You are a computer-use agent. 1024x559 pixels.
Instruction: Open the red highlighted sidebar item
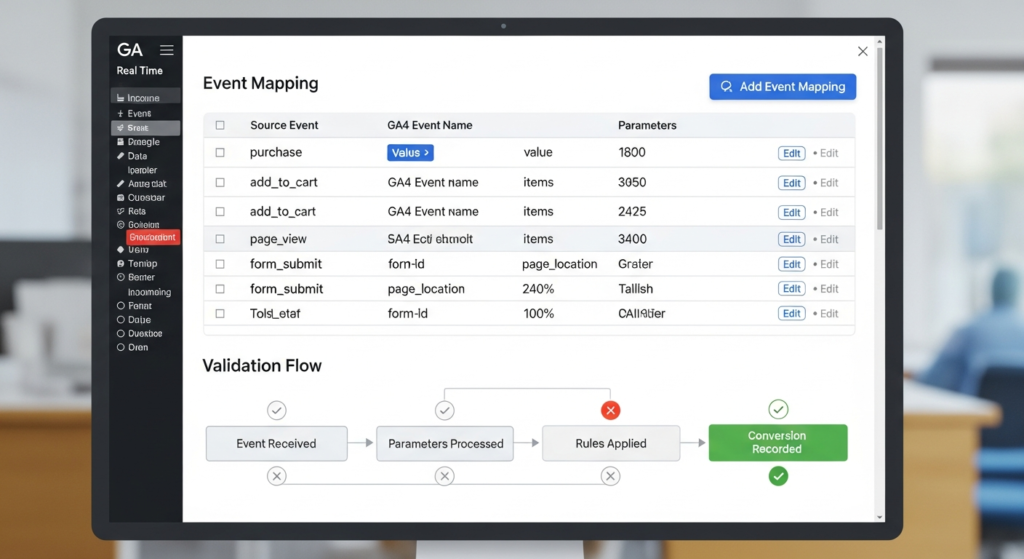click(152, 237)
